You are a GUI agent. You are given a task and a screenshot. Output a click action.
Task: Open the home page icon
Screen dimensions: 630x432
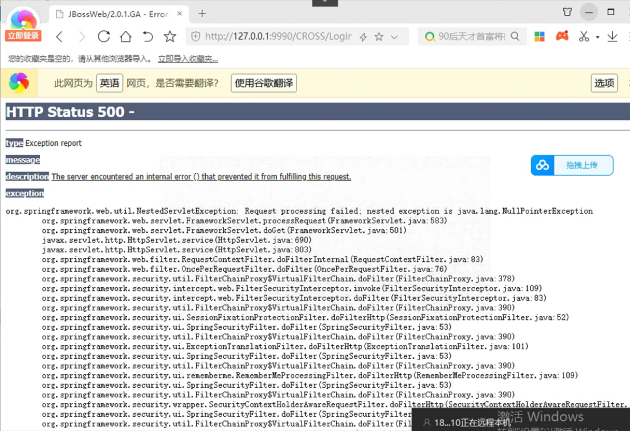pyautogui.click(x=126, y=37)
